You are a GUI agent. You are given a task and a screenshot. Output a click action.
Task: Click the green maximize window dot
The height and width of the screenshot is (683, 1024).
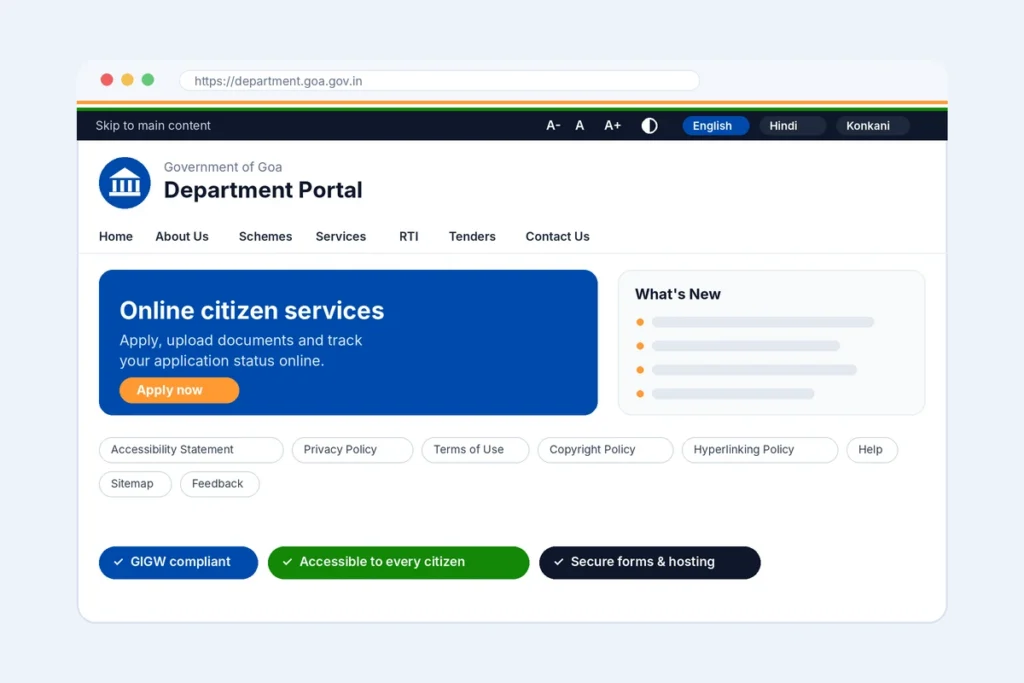click(x=148, y=80)
